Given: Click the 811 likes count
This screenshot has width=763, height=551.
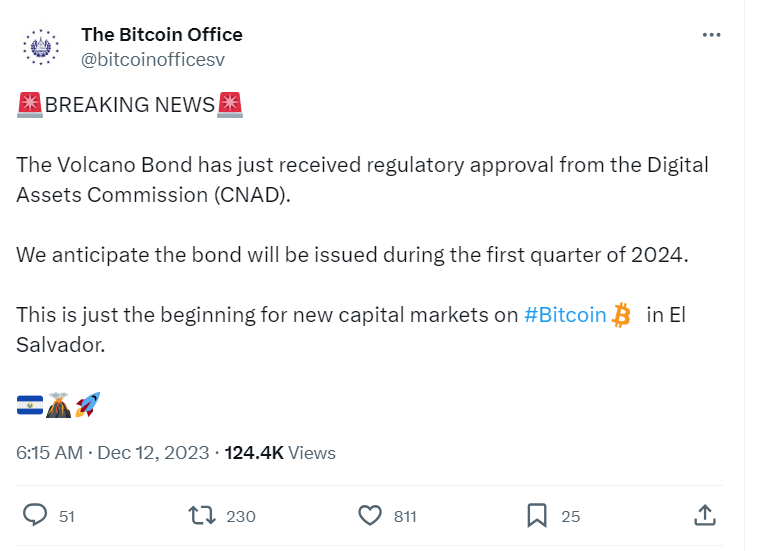Looking at the screenshot, I should tap(404, 516).
